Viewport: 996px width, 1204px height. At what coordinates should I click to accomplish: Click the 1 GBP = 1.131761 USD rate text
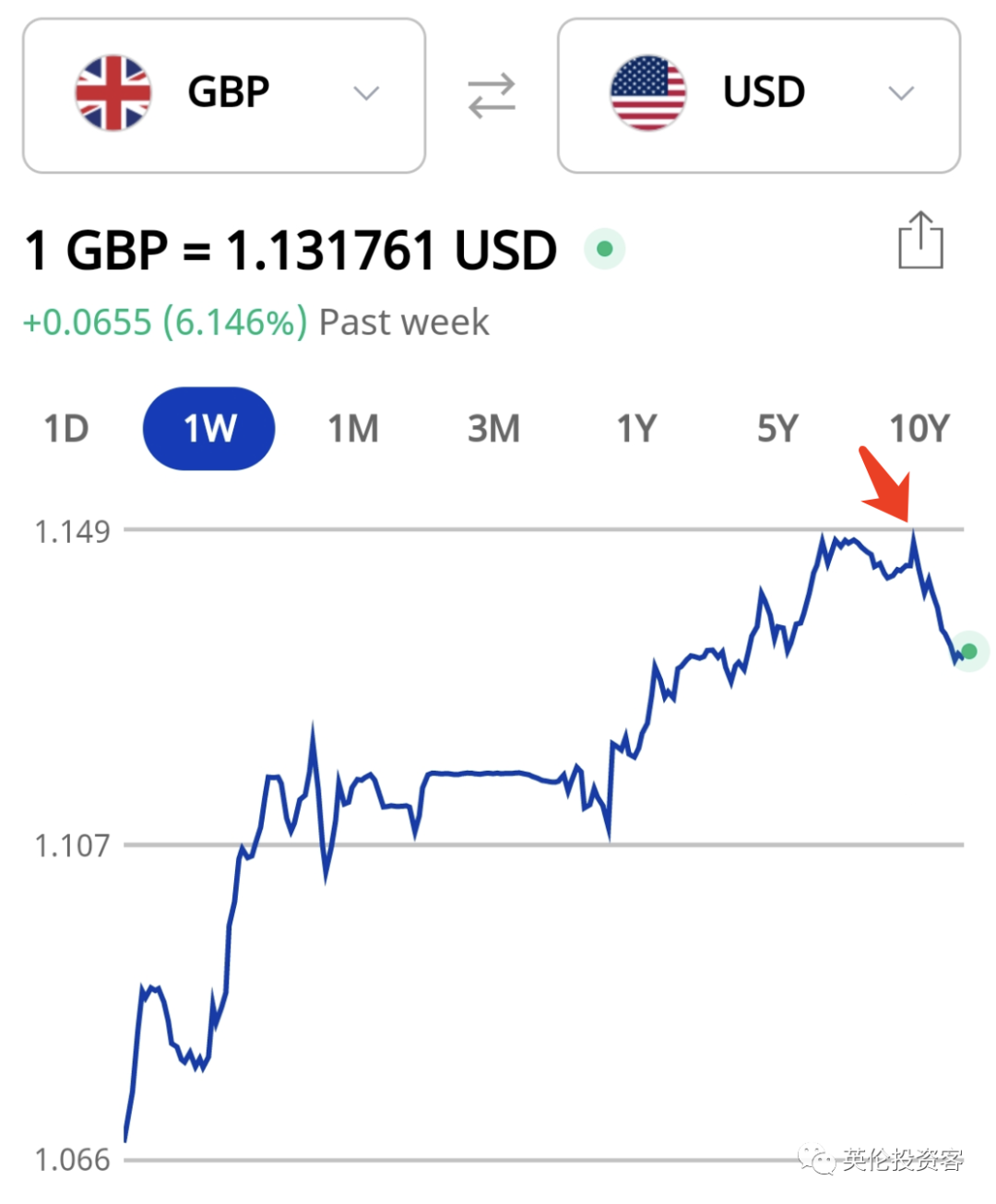click(291, 250)
